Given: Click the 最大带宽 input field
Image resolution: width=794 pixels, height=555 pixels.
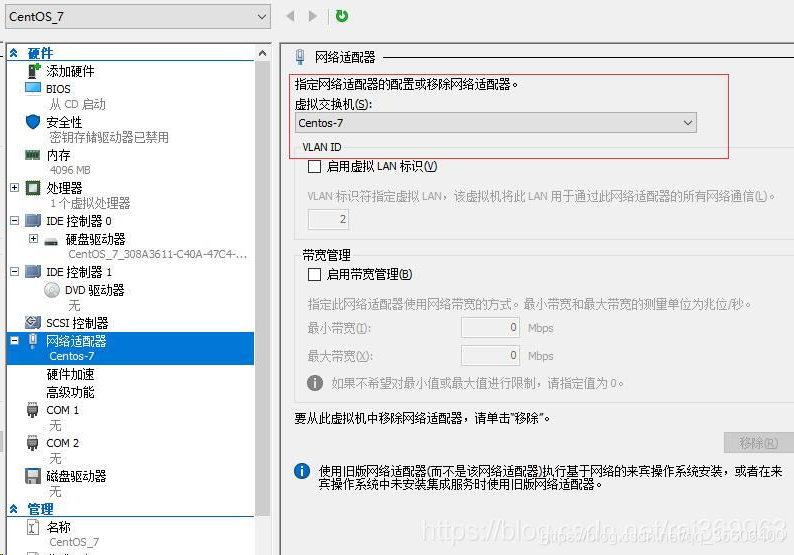Looking at the screenshot, I should tap(491, 355).
